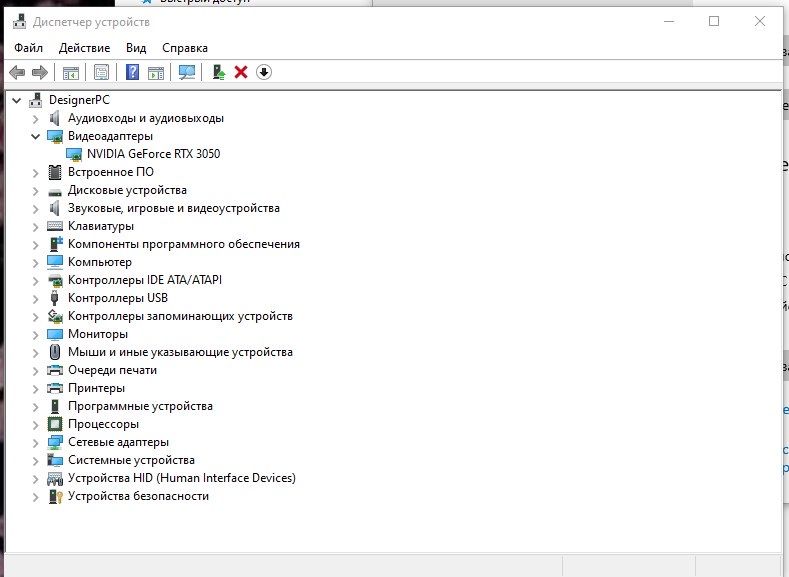Toggle the console tree pane icon
Screen dimensions: 789x577
71,72
